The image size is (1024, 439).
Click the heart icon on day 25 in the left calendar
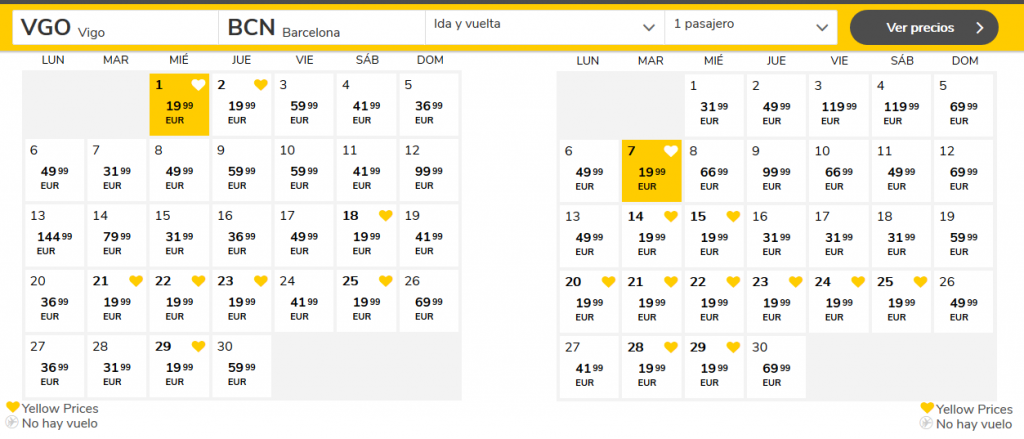coord(385,281)
